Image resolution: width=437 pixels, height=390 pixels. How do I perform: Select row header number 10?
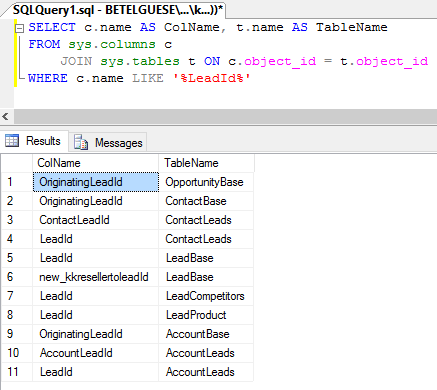[x=17, y=353]
